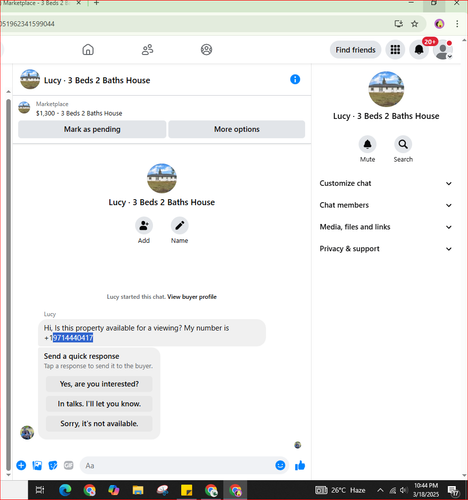Send quick reply Yes, are you interested?
This screenshot has height=500, width=468.
pyautogui.click(x=99, y=384)
